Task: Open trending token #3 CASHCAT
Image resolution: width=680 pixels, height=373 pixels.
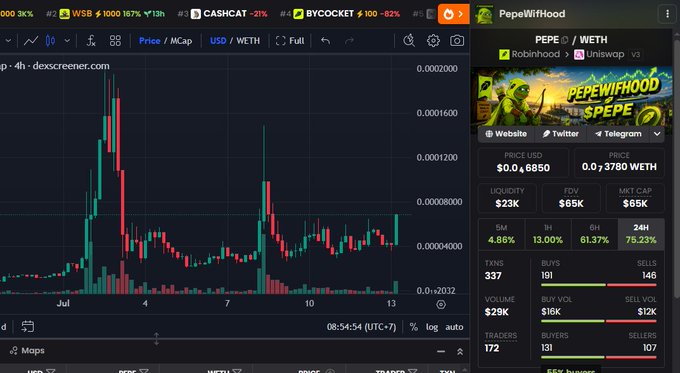Action: click(222, 14)
